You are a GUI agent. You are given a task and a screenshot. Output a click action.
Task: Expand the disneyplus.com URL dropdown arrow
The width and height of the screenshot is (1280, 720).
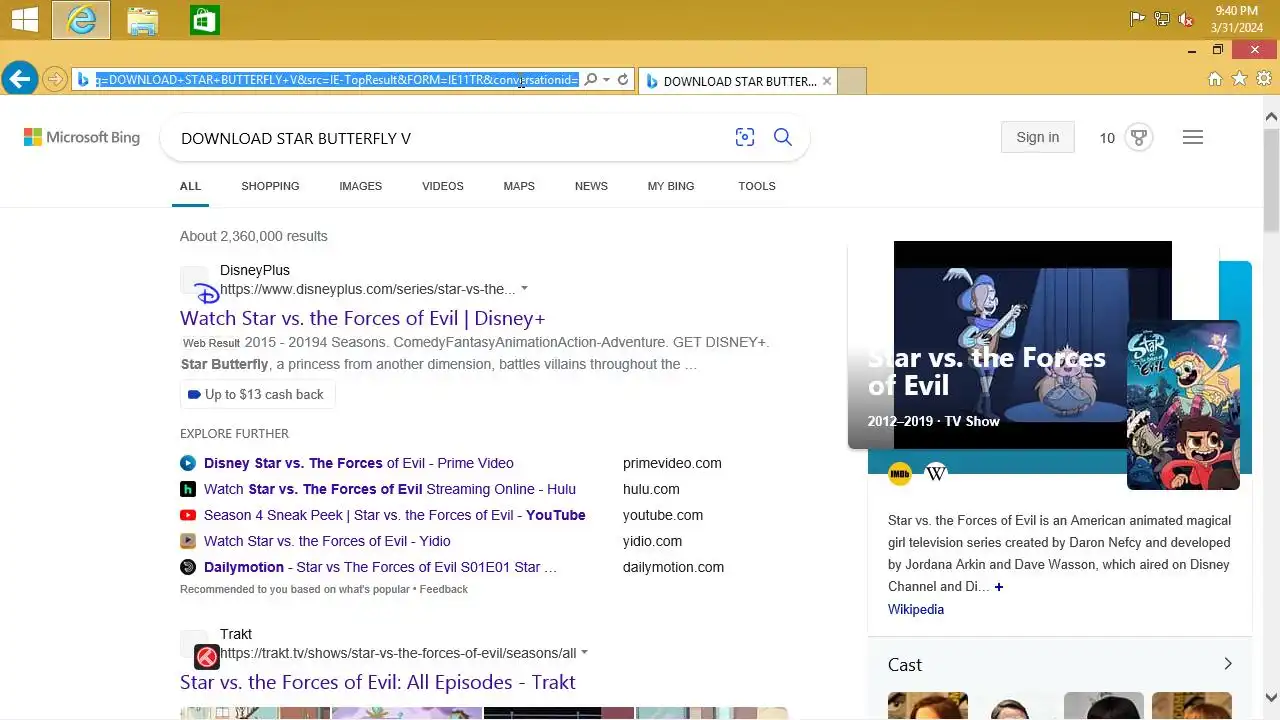pyautogui.click(x=524, y=289)
